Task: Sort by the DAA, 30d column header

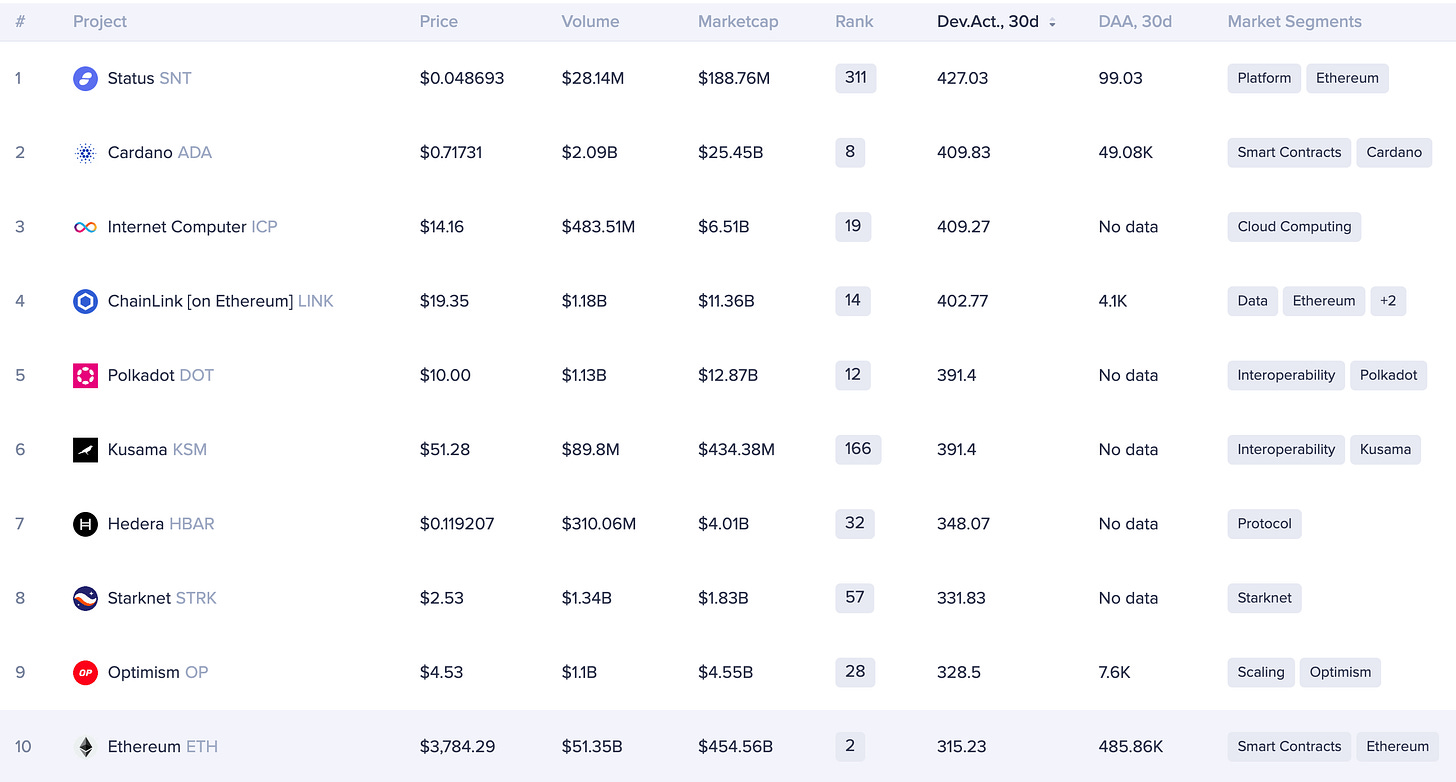Action: 1135,21
